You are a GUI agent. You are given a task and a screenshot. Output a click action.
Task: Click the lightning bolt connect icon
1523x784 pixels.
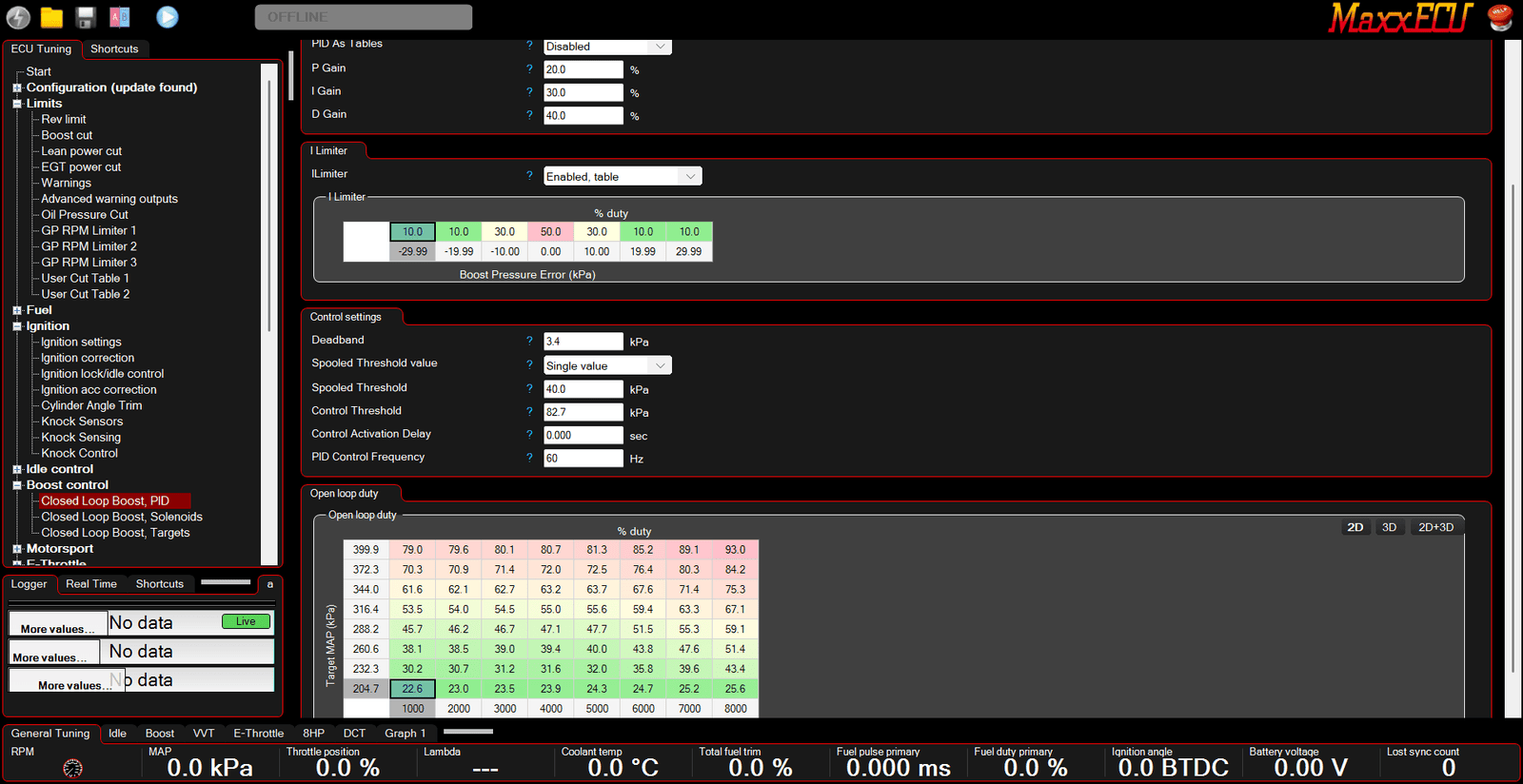18,17
